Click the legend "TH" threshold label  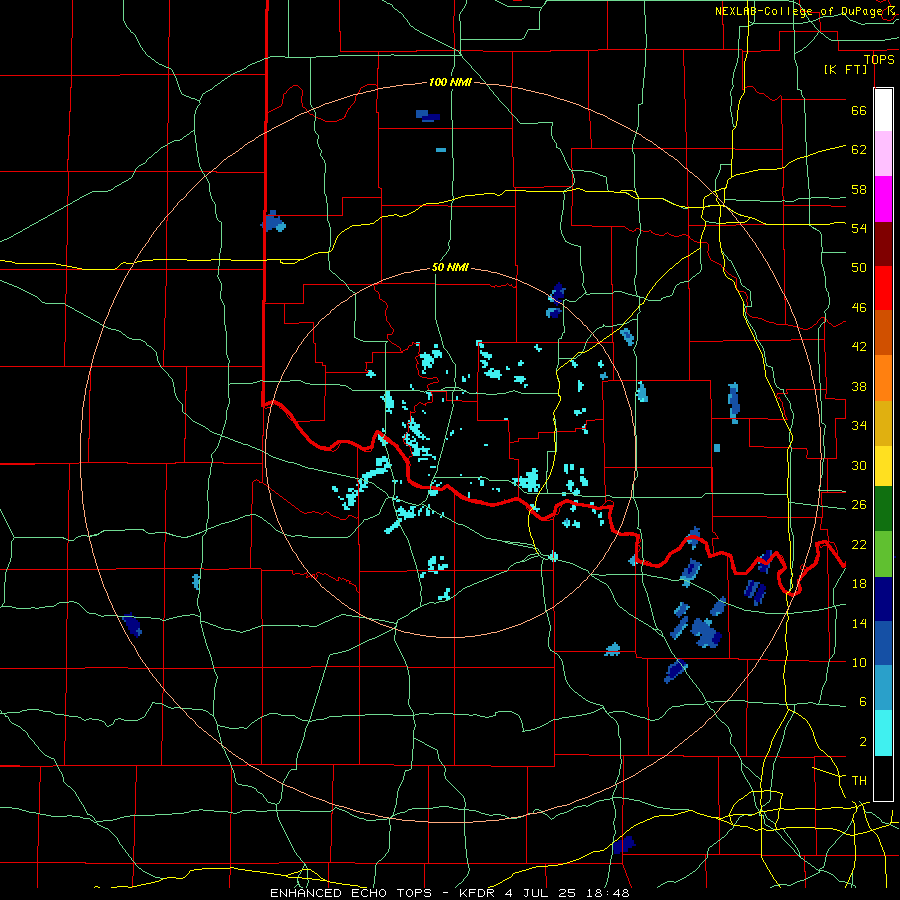click(859, 780)
